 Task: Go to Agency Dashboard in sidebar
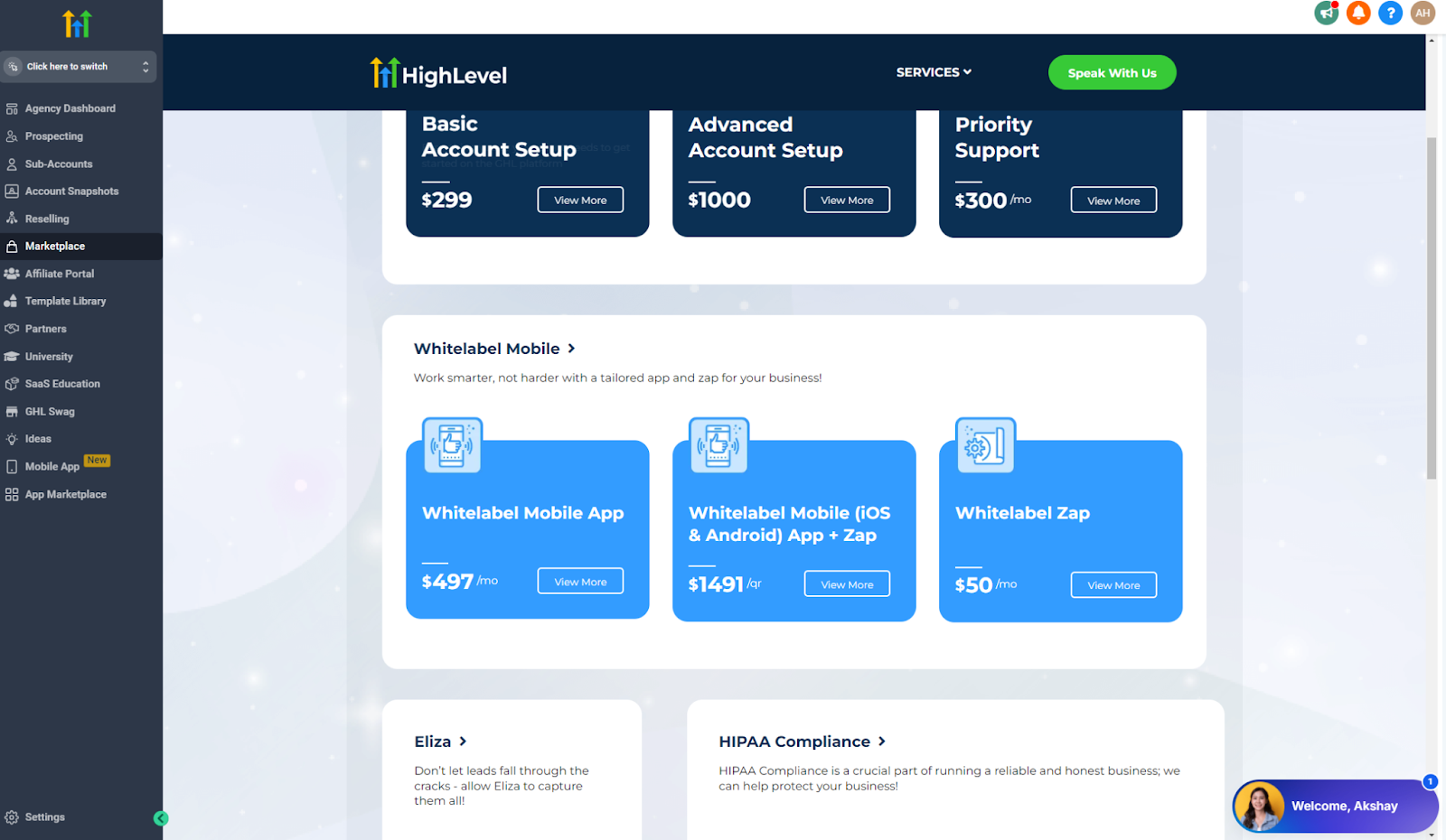(x=70, y=108)
